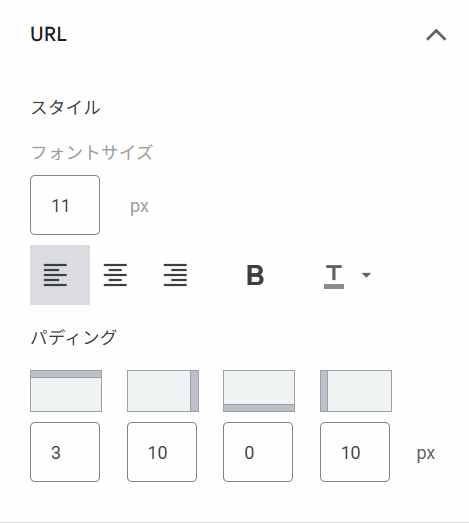Toggle bold formatting with the B icon
Viewport: 469px width, 523px height.
[x=255, y=275]
